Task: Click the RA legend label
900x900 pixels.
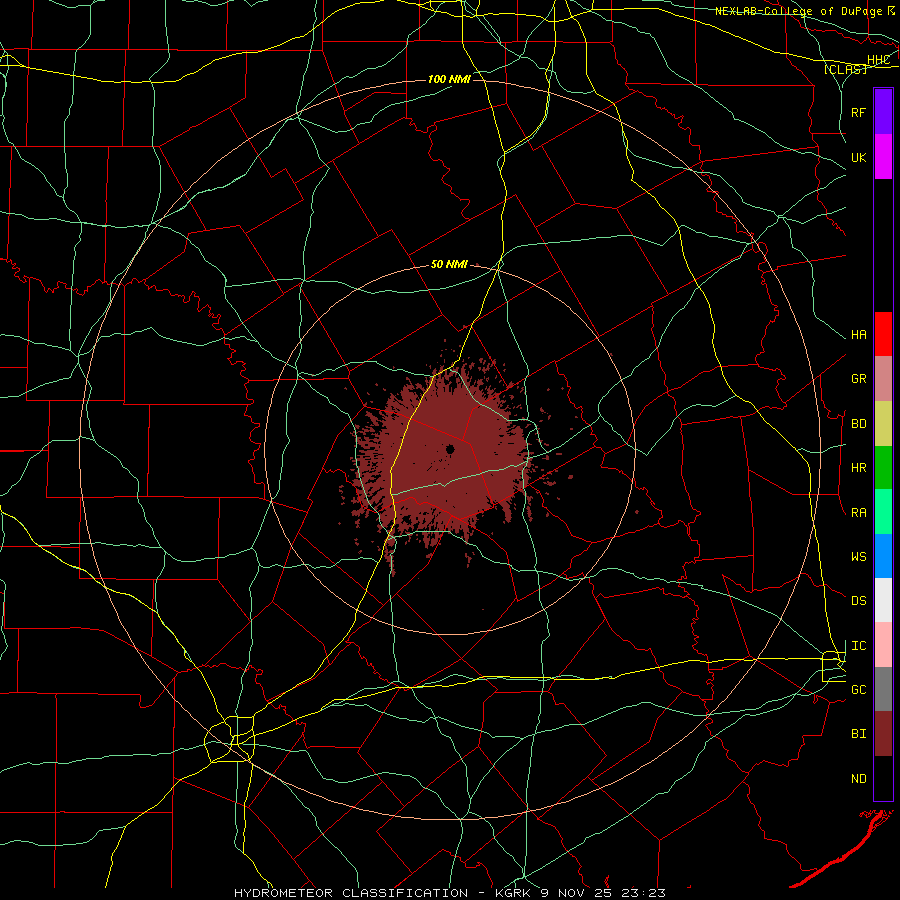Action: pos(858,513)
